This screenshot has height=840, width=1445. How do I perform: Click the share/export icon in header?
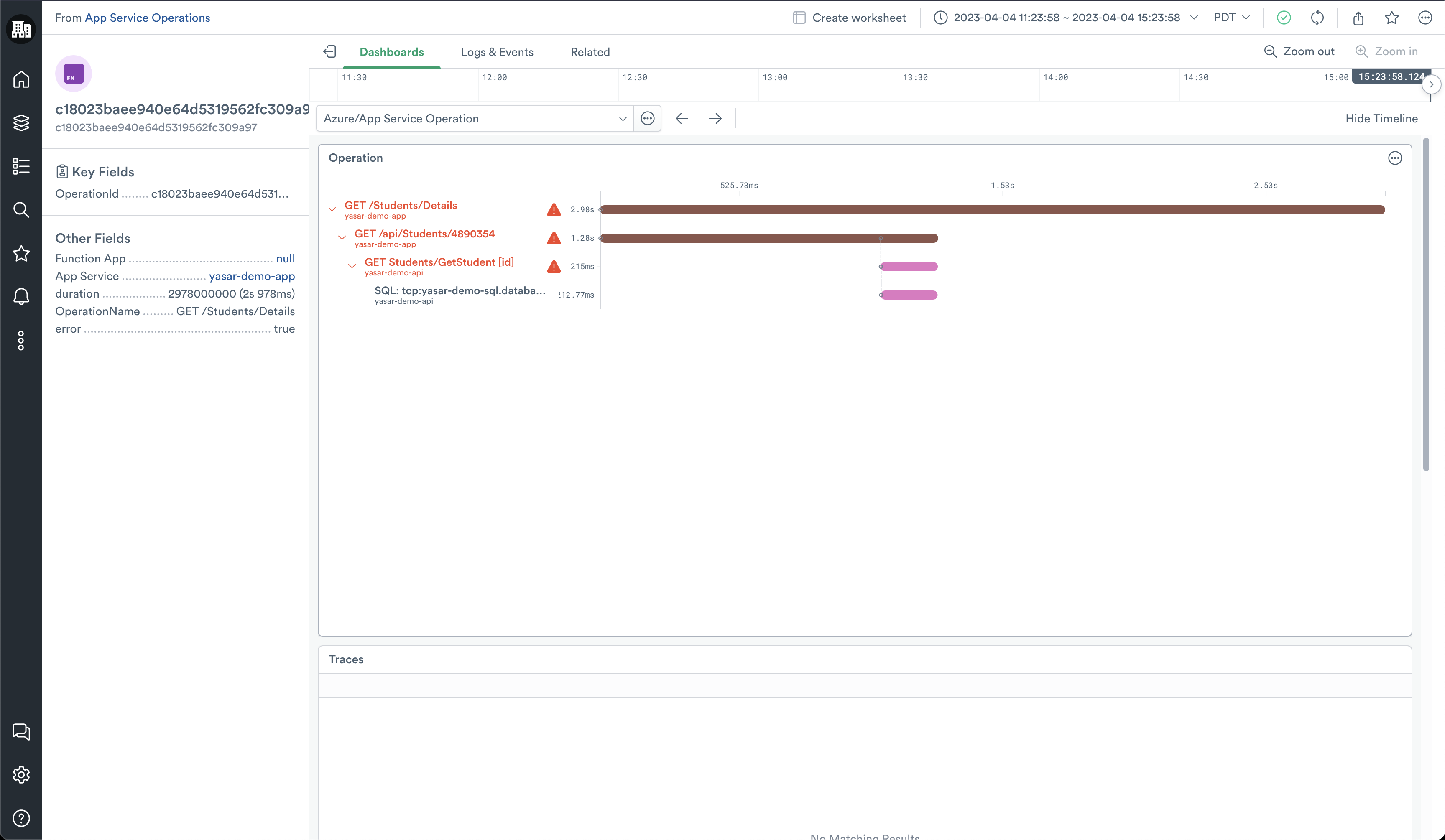(x=1358, y=18)
